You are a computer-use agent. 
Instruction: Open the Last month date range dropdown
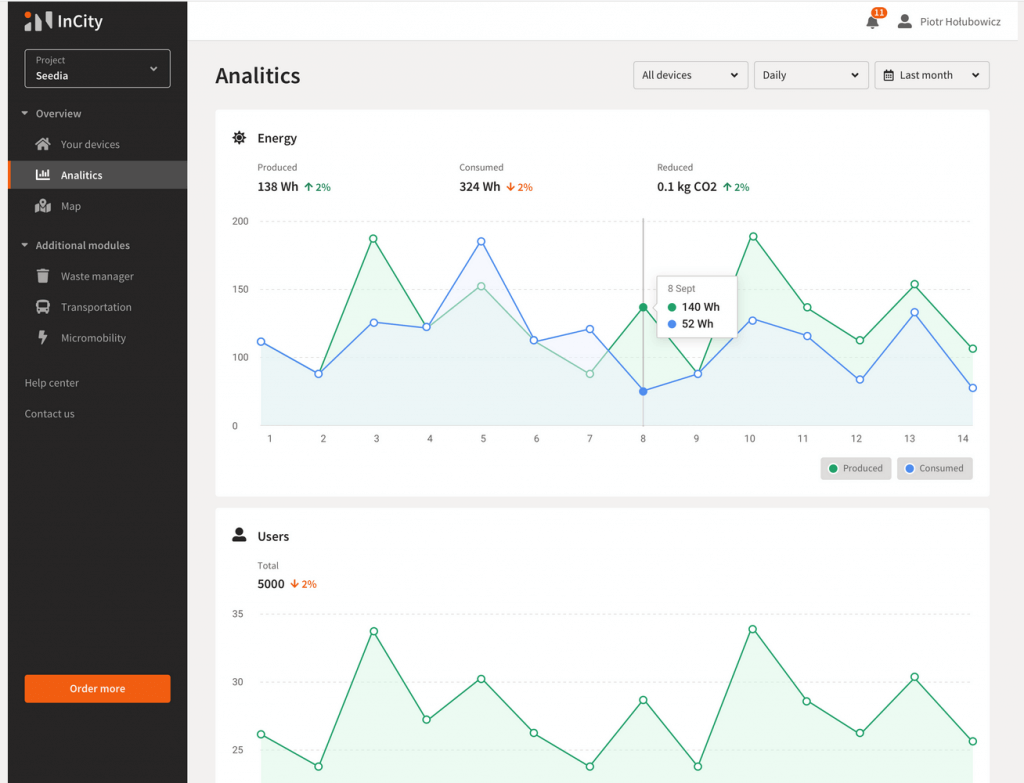[931, 75]
